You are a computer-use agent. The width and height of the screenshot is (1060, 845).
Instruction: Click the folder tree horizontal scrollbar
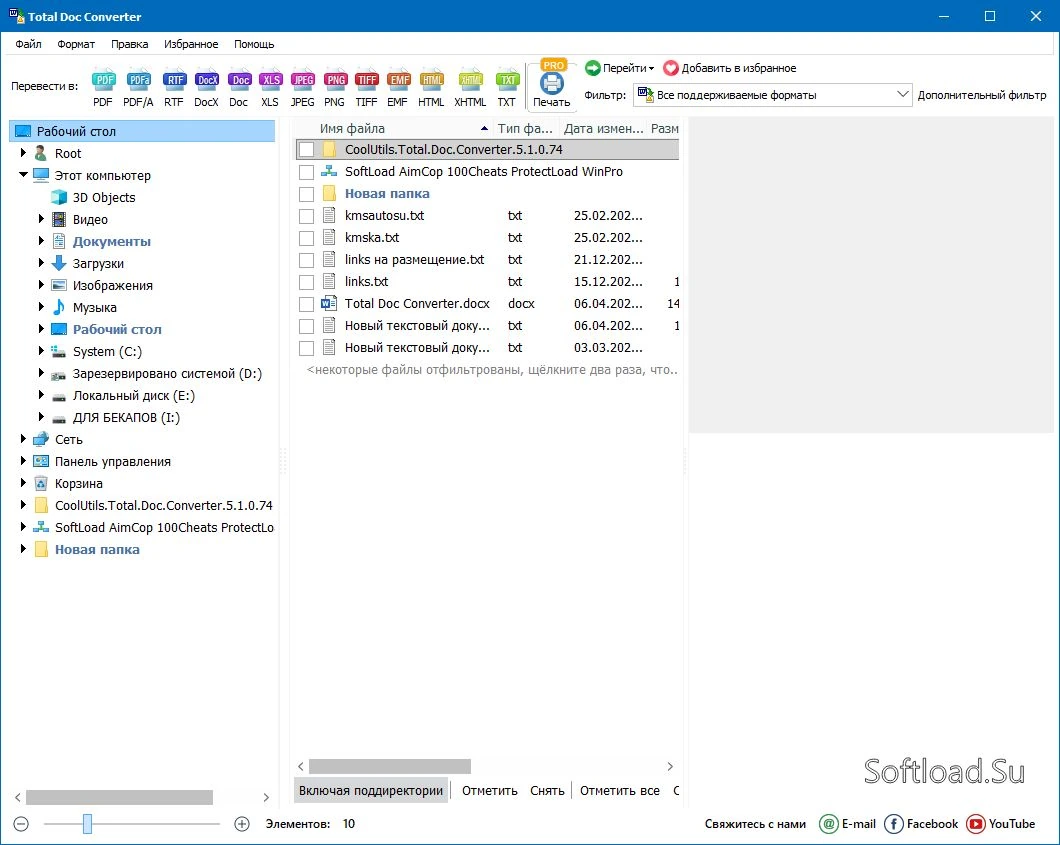click(x=119, y=797)
